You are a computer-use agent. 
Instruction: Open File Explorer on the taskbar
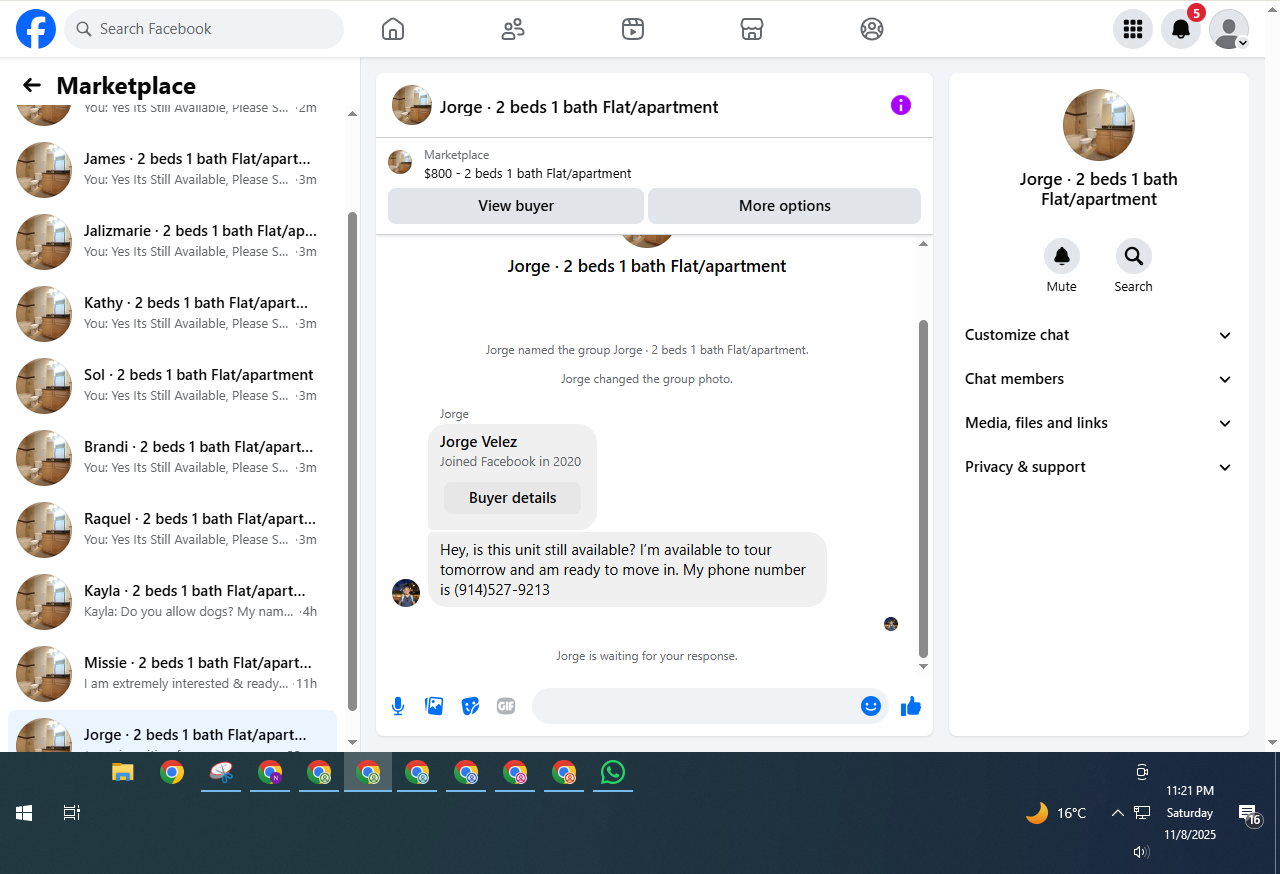(x=123, y=772)
